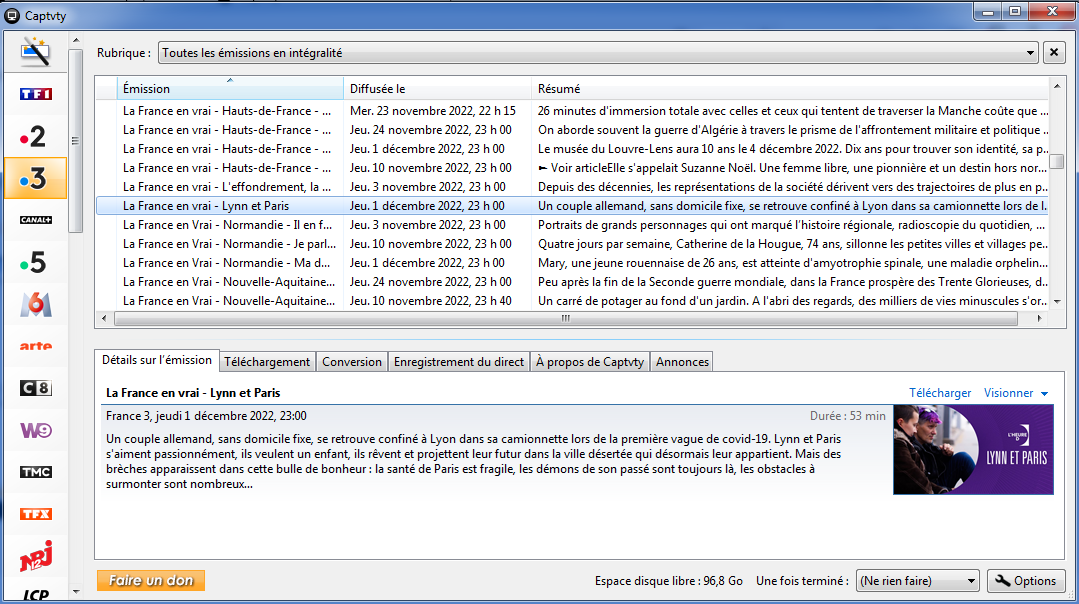Click the program list scroll-right arrow
Screen dimensions: 1079x604
1039,319
